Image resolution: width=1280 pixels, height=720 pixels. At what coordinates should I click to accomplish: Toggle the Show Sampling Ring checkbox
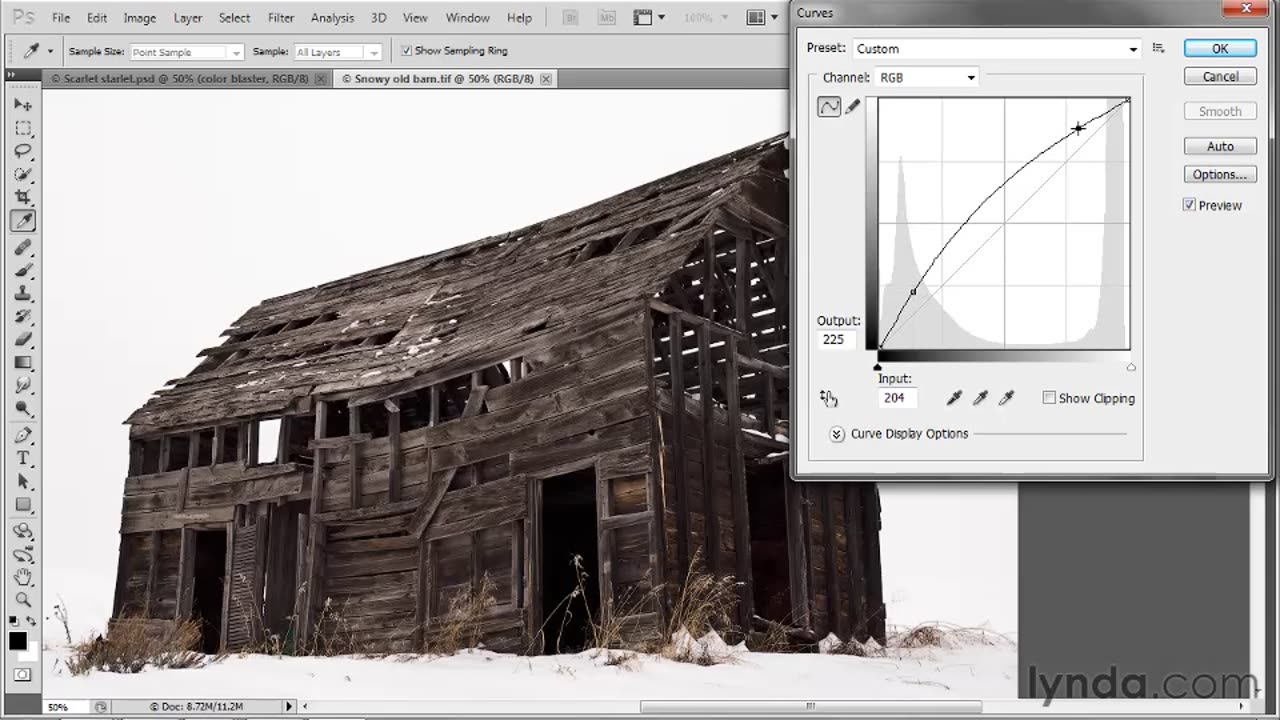(406, 51)
